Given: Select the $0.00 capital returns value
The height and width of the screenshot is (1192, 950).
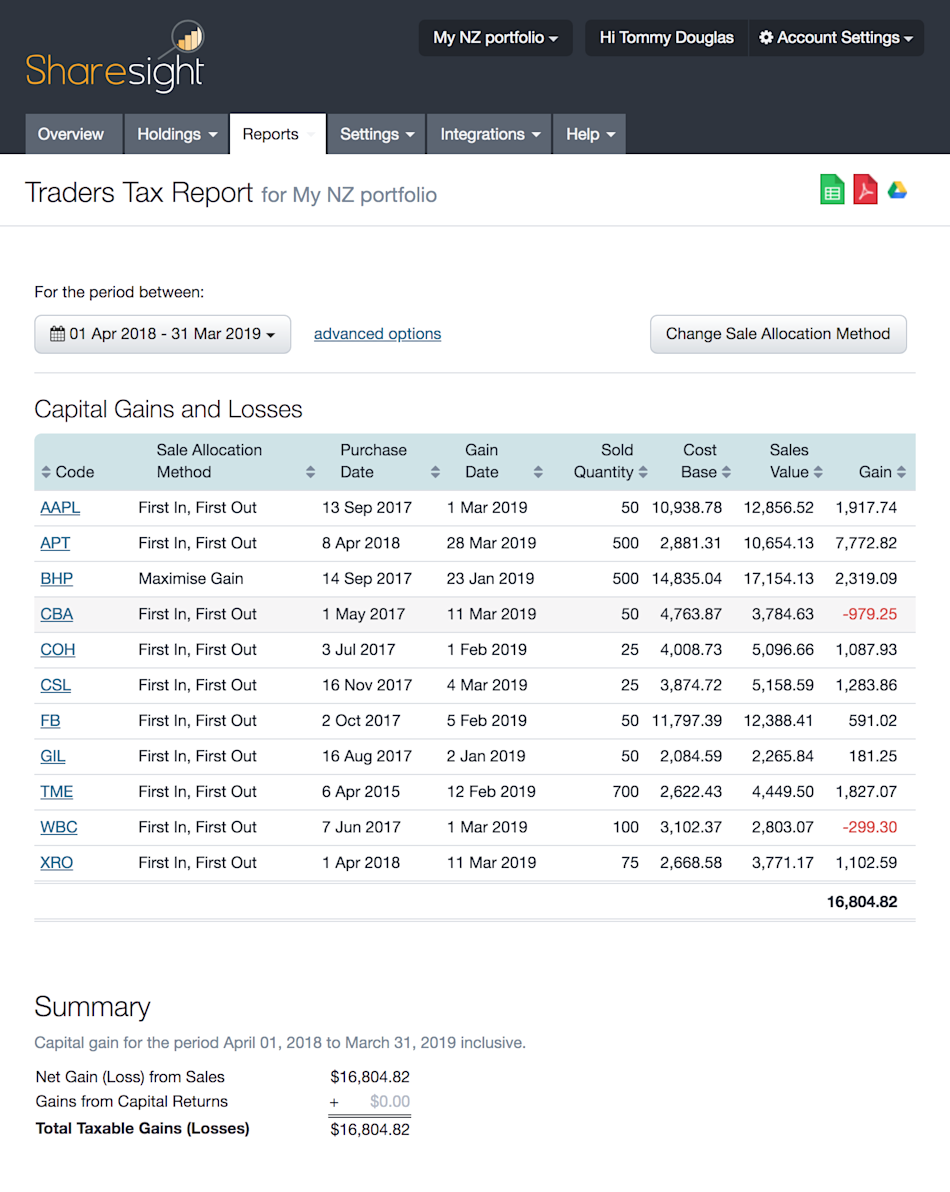Looking at the screenshot, I should 390,1101.
